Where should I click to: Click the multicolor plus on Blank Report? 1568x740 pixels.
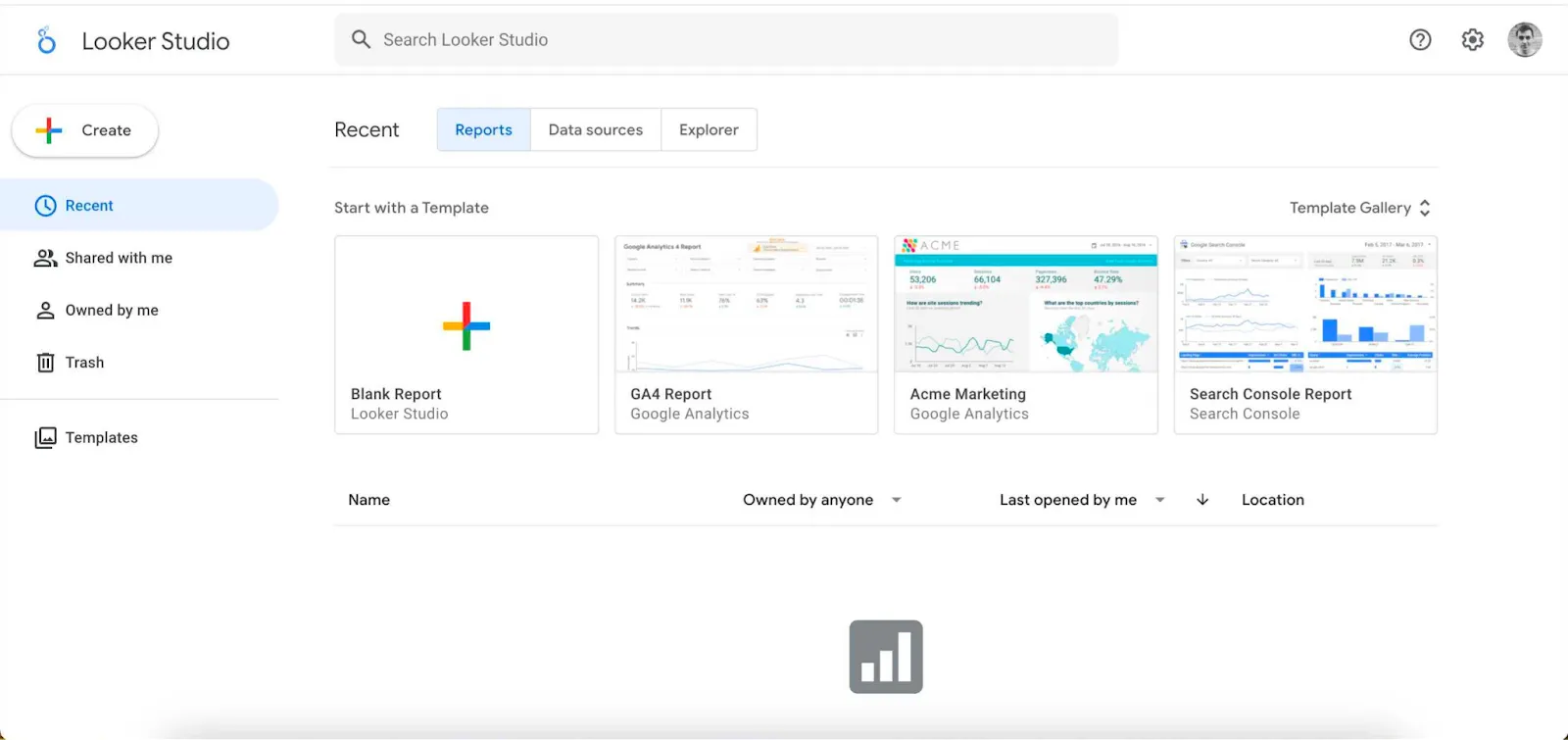tap(466, 326)
